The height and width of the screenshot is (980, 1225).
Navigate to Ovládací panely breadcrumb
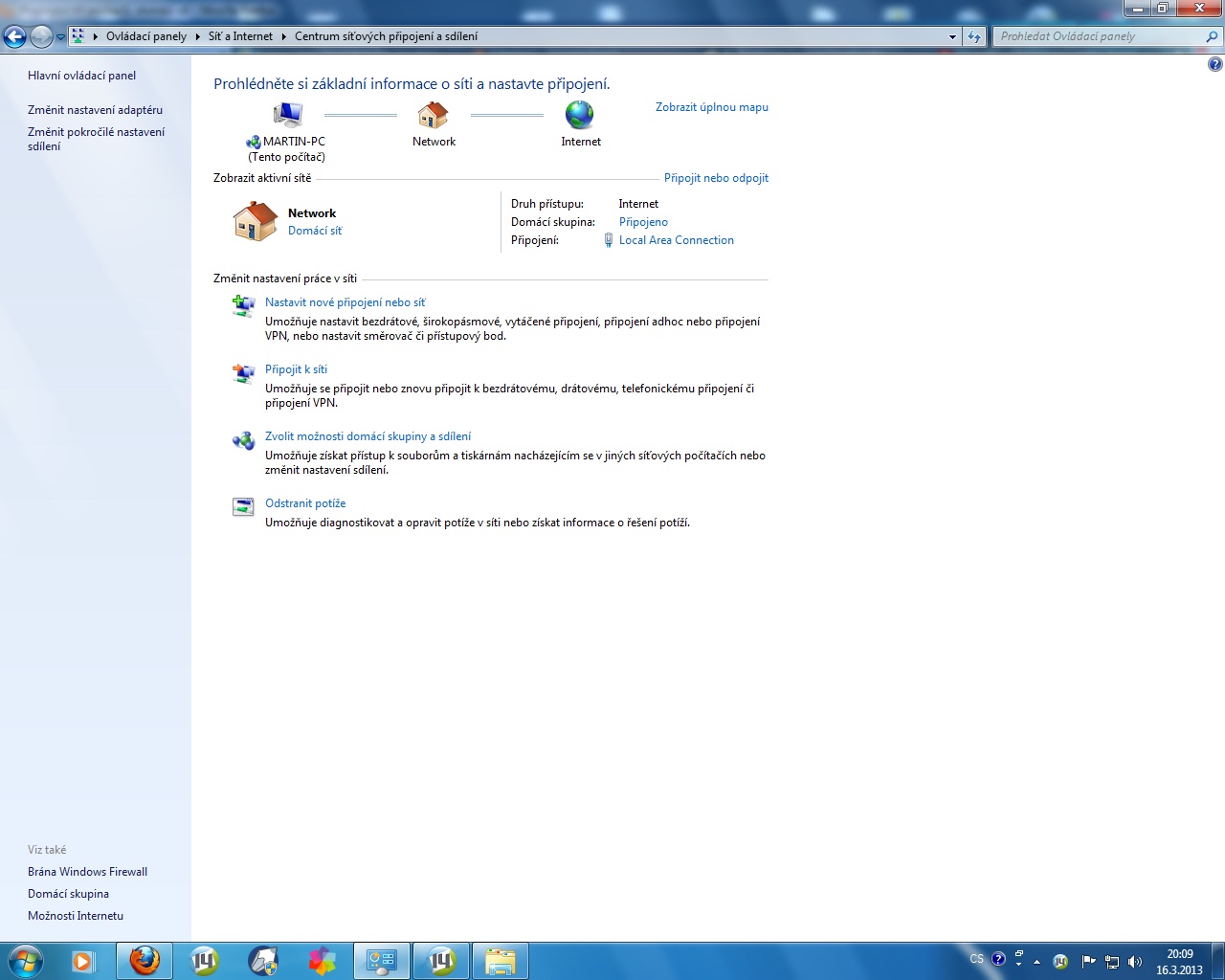[x=146, y=36]
